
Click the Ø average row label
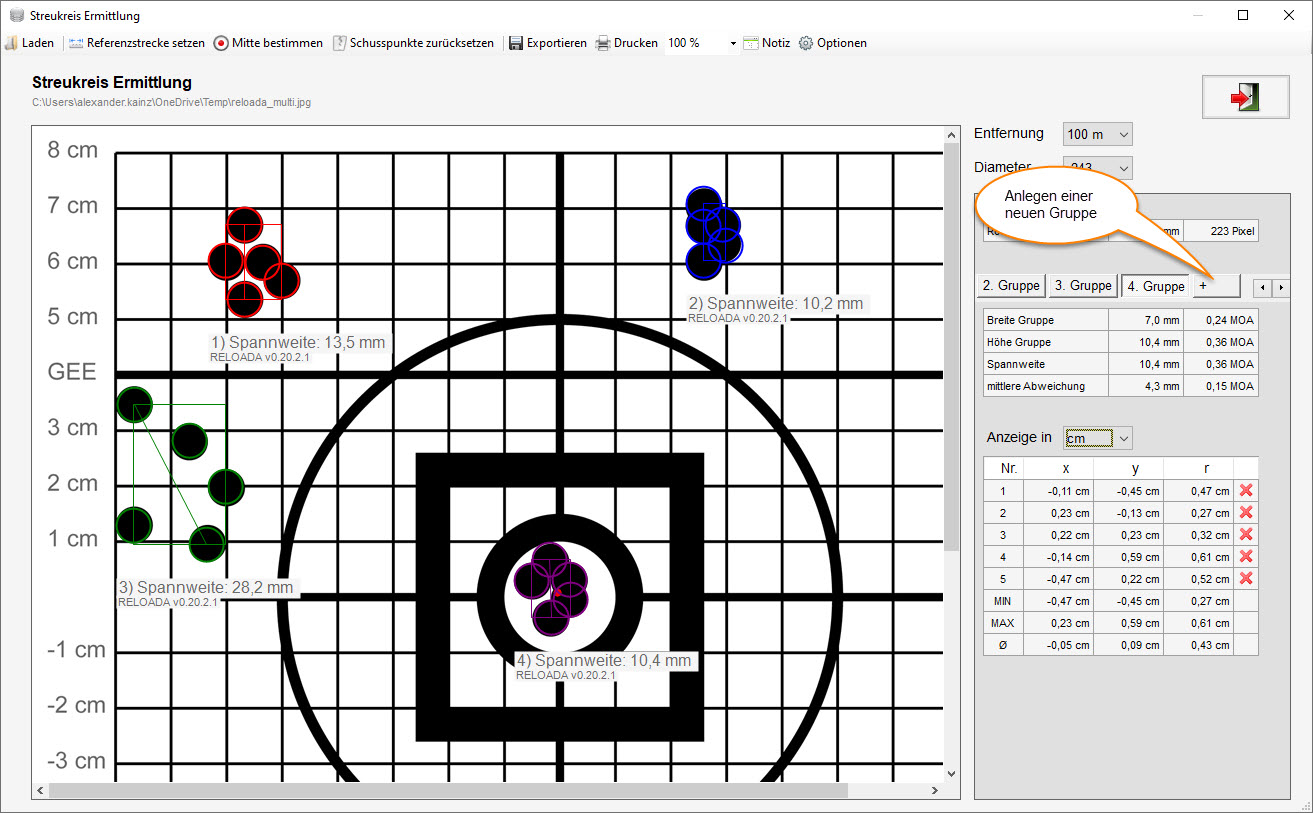point(1003,645)
